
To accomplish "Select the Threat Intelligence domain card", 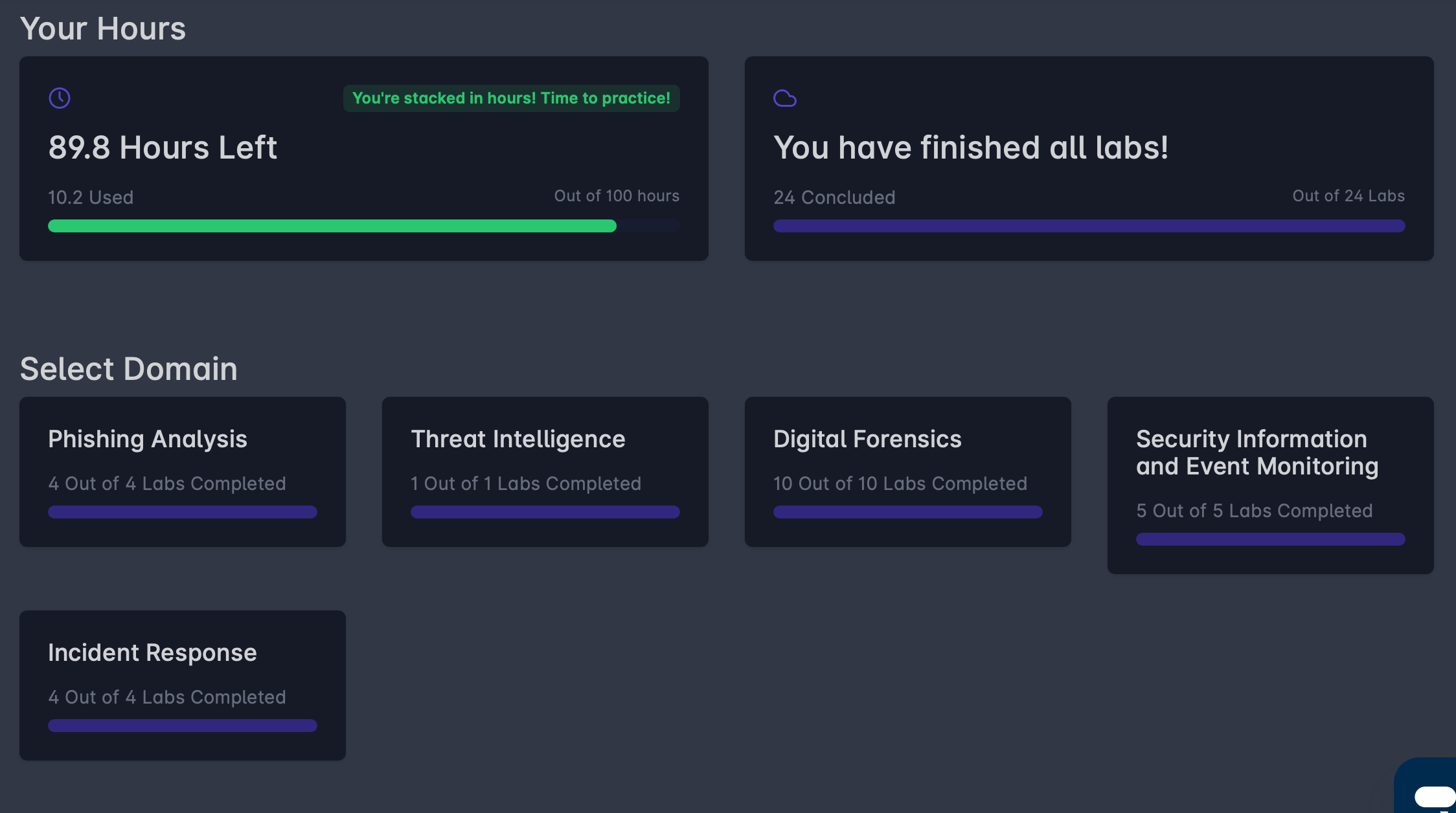I will (545, 471).
